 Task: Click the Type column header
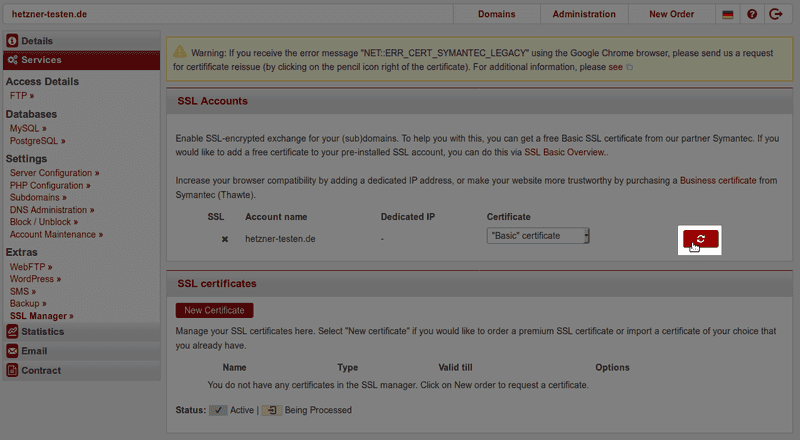[347, 368]
